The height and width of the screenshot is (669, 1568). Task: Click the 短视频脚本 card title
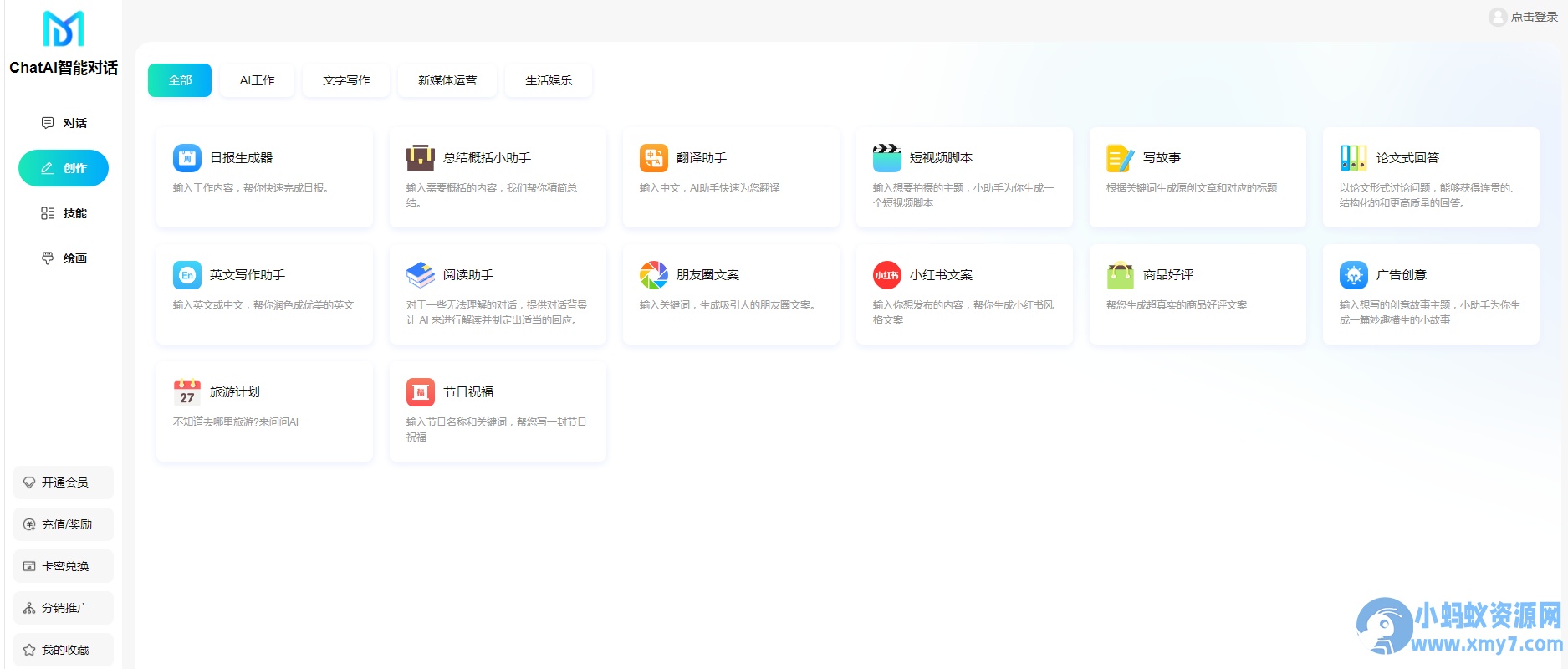click(x=941, y=157)
